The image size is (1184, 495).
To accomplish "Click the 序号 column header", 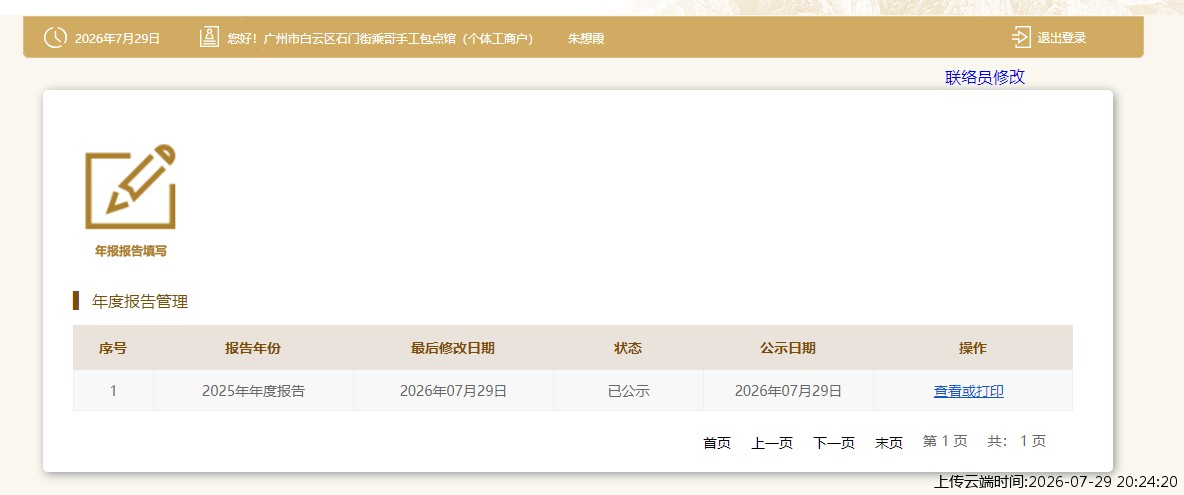I will coord(113,348).
